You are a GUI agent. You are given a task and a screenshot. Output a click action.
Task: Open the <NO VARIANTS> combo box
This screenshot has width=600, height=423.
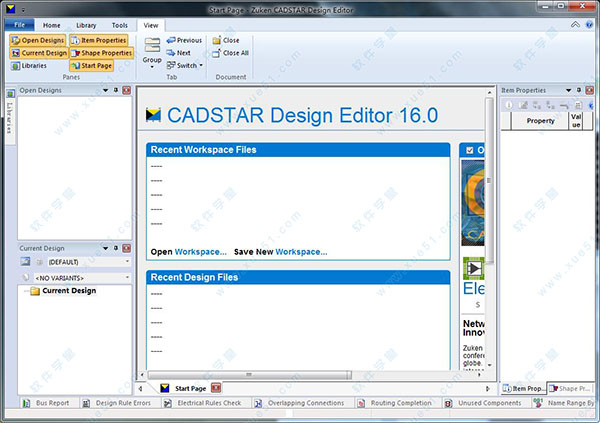pyautogui.click(x=82, y=278)
